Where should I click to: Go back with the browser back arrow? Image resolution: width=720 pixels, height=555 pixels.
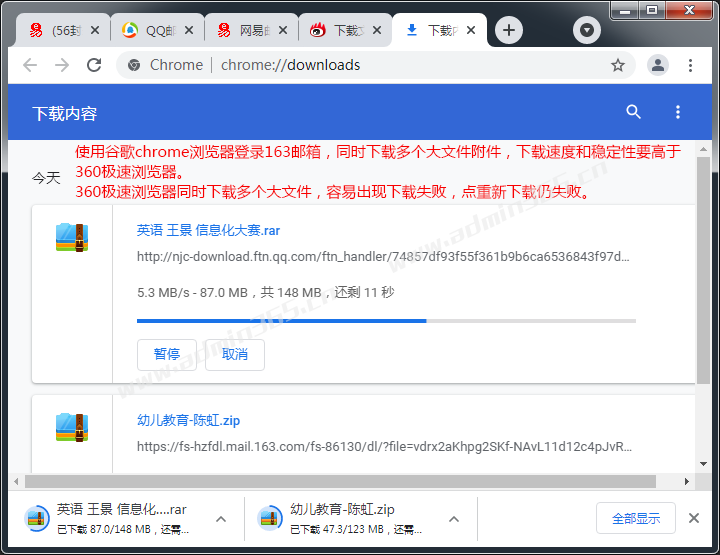click(30, 65)
